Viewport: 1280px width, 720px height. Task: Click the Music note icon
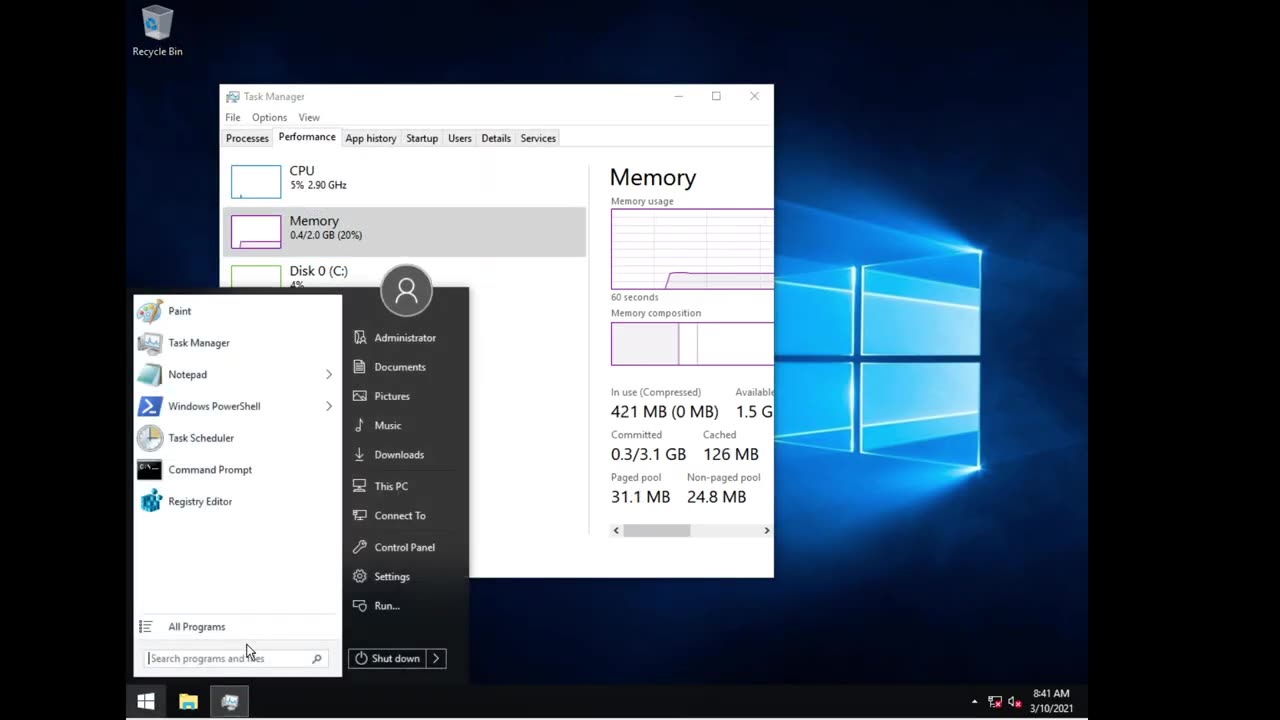click(x=360, y=425)
